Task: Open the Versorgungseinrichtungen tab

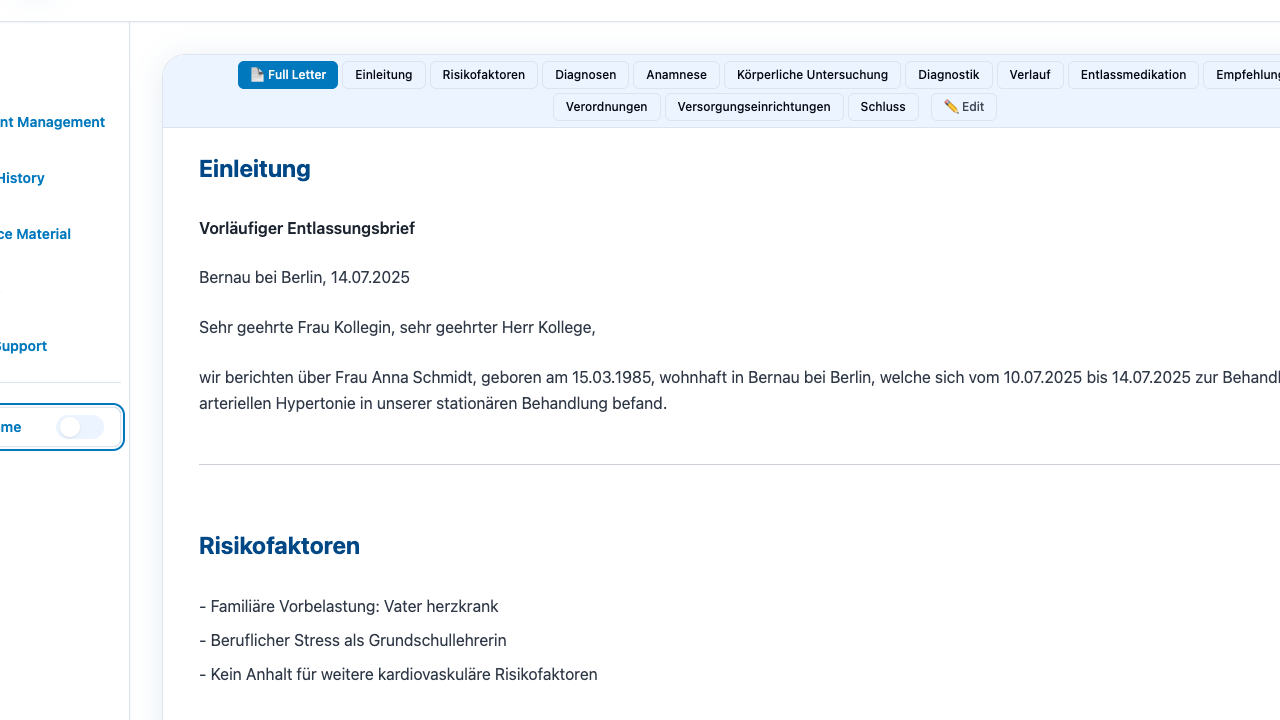Action: coord(754,107)
